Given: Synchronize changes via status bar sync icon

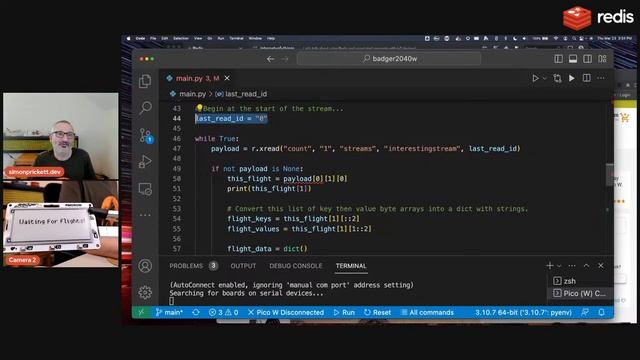Looking at the screenshot, I should click(x=196, y=312).
